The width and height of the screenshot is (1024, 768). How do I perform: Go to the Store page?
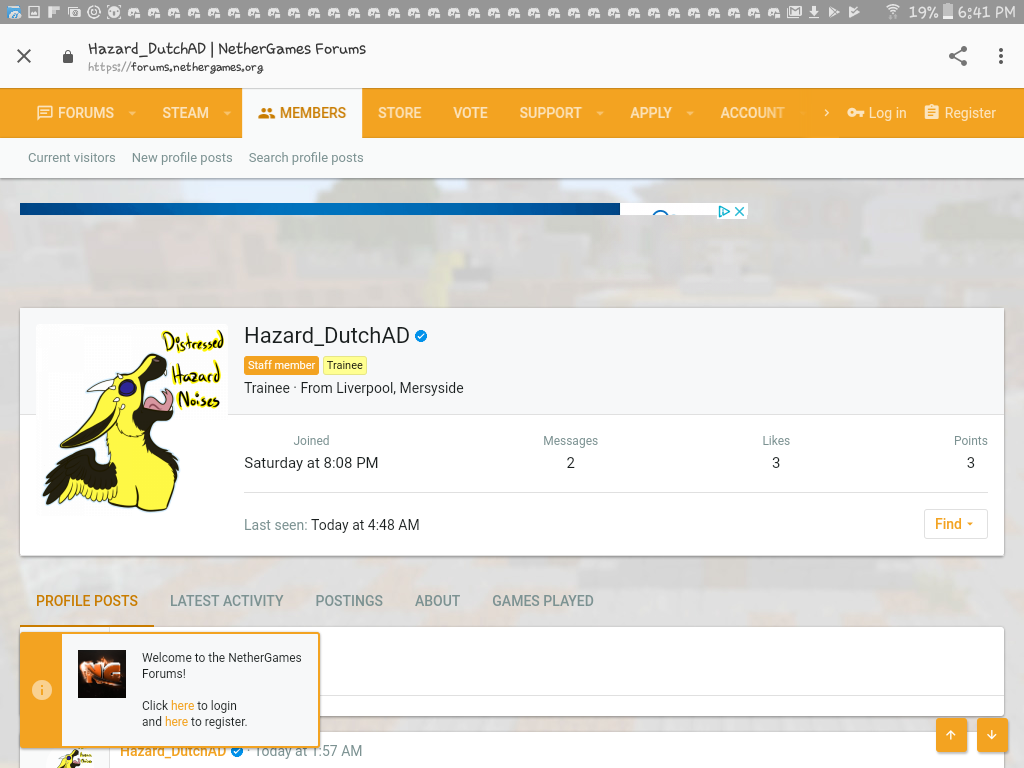tap(400, 113)
